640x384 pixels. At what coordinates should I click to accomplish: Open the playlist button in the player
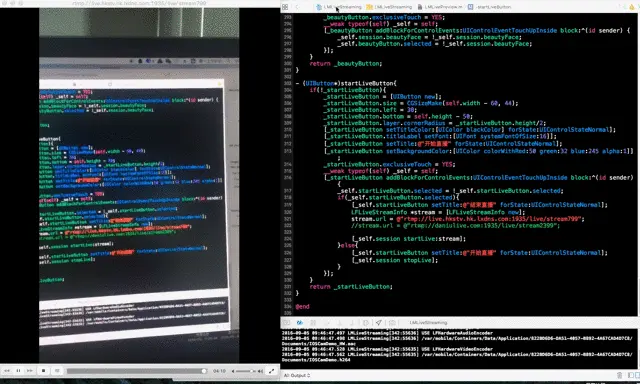(x=57, y=371)
